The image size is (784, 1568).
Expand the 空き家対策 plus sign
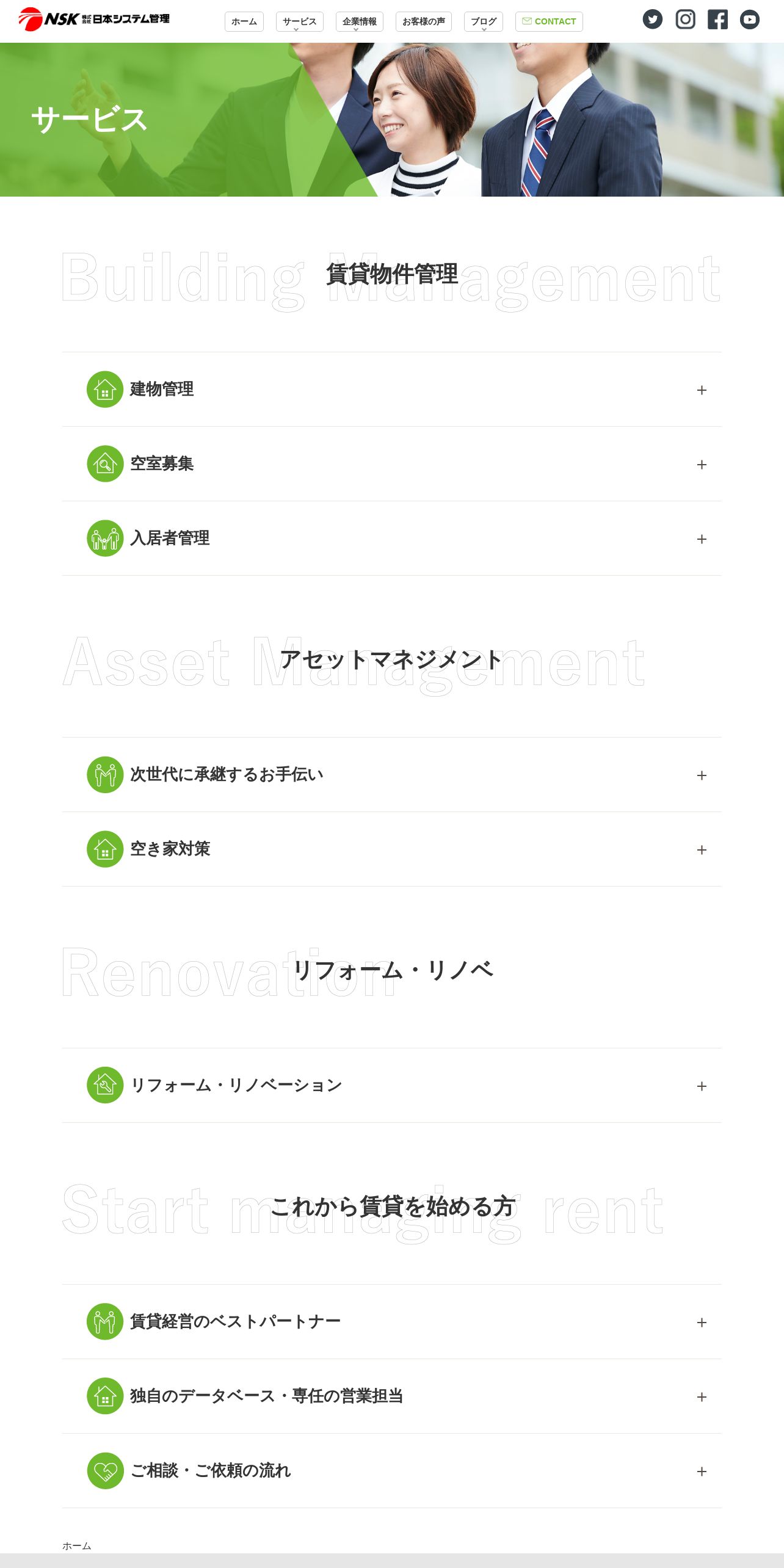702,850
